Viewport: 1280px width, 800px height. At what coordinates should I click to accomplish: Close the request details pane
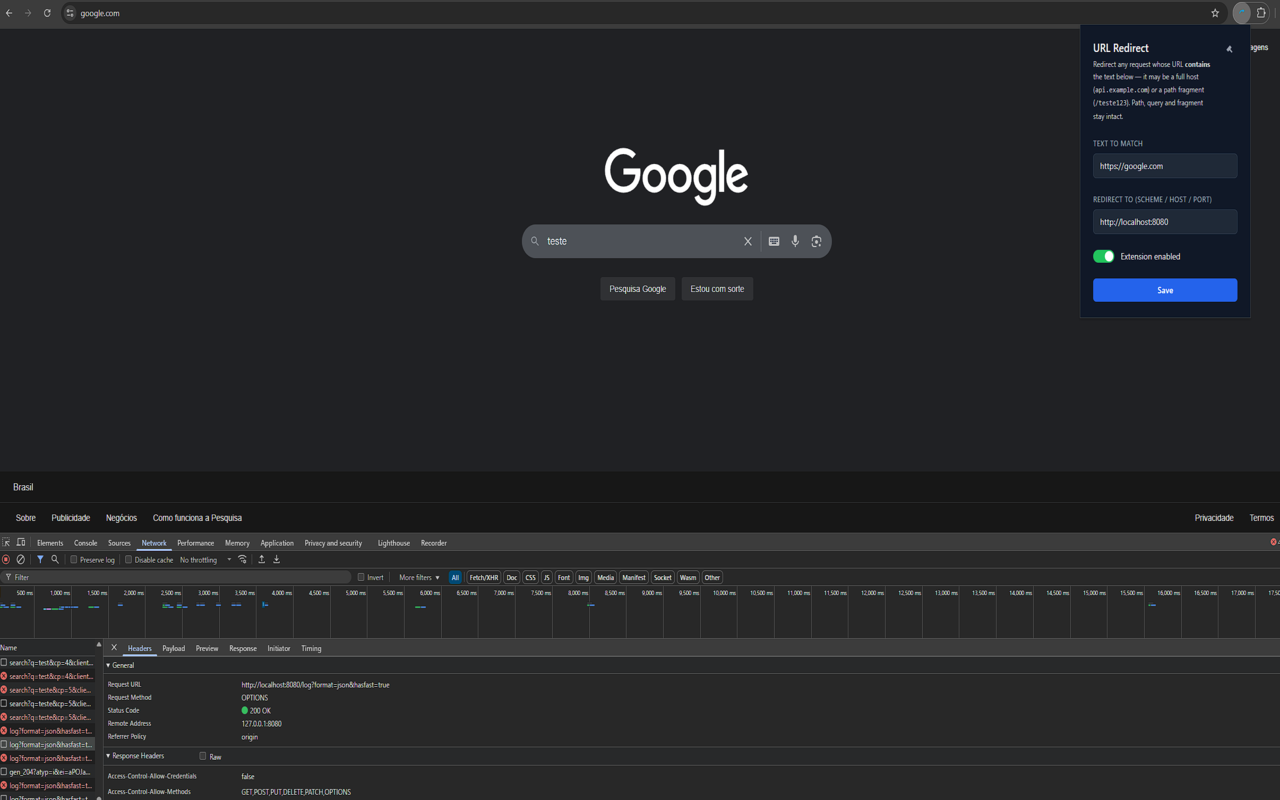pos(114,648)
